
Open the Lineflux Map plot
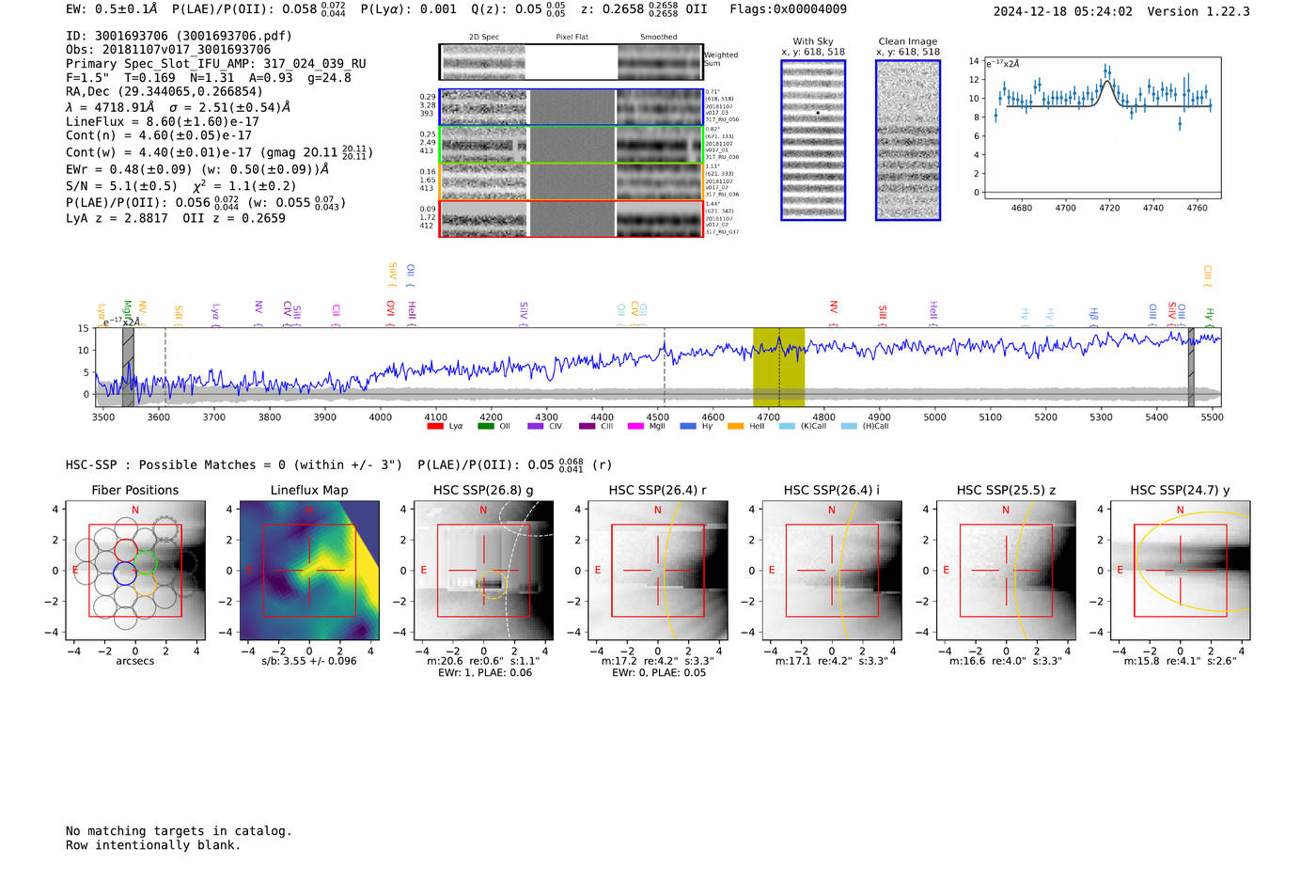(309, 571)
